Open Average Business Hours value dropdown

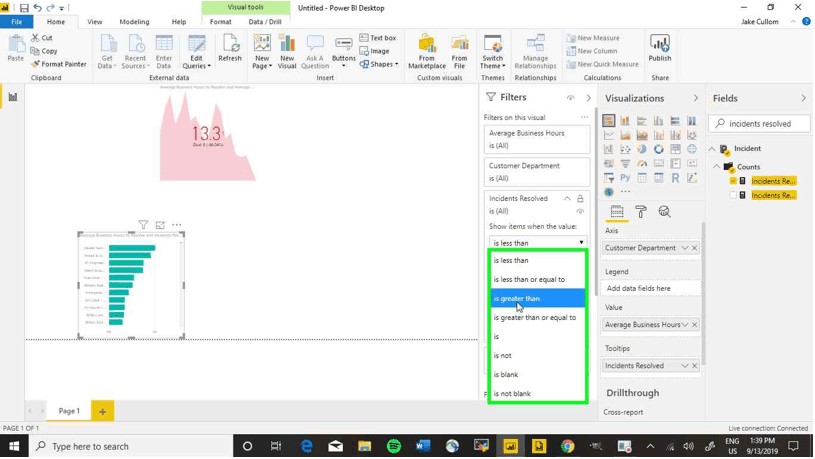coord(685,325)
